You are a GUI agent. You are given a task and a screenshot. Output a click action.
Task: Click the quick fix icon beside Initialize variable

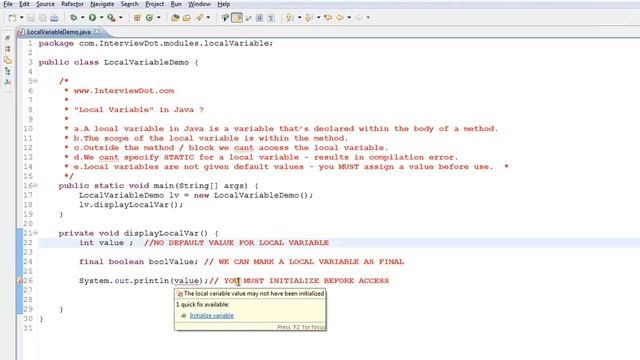[184, 316]
